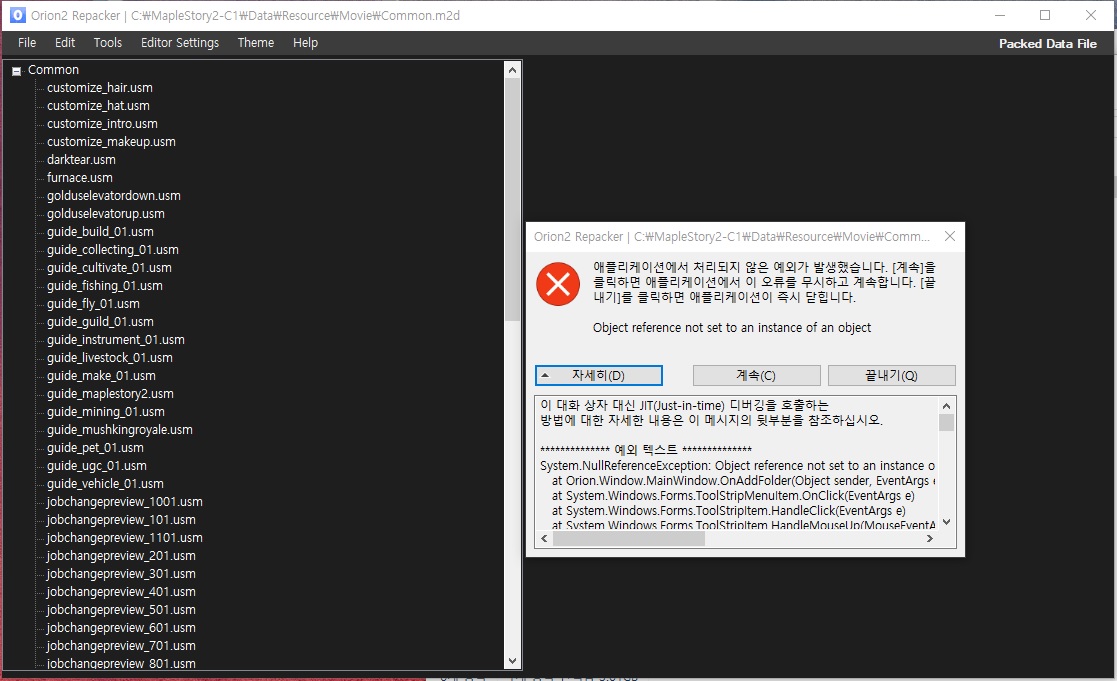Select guide_mining_01.usm file

[105, 412]
